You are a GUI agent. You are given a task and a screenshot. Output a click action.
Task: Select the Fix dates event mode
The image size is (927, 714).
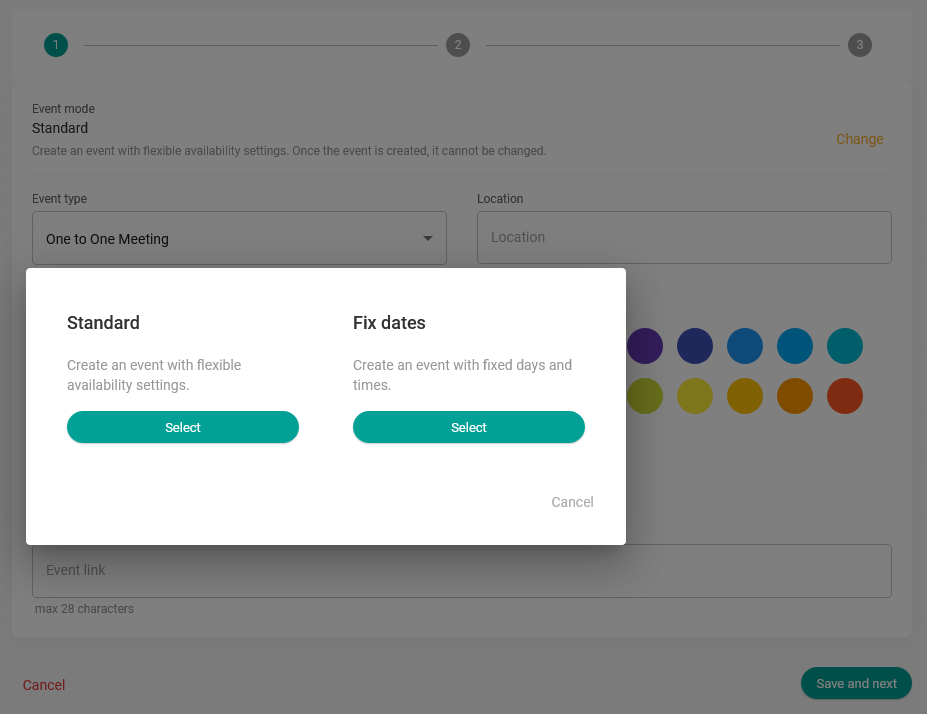click(x=468, y=427)
